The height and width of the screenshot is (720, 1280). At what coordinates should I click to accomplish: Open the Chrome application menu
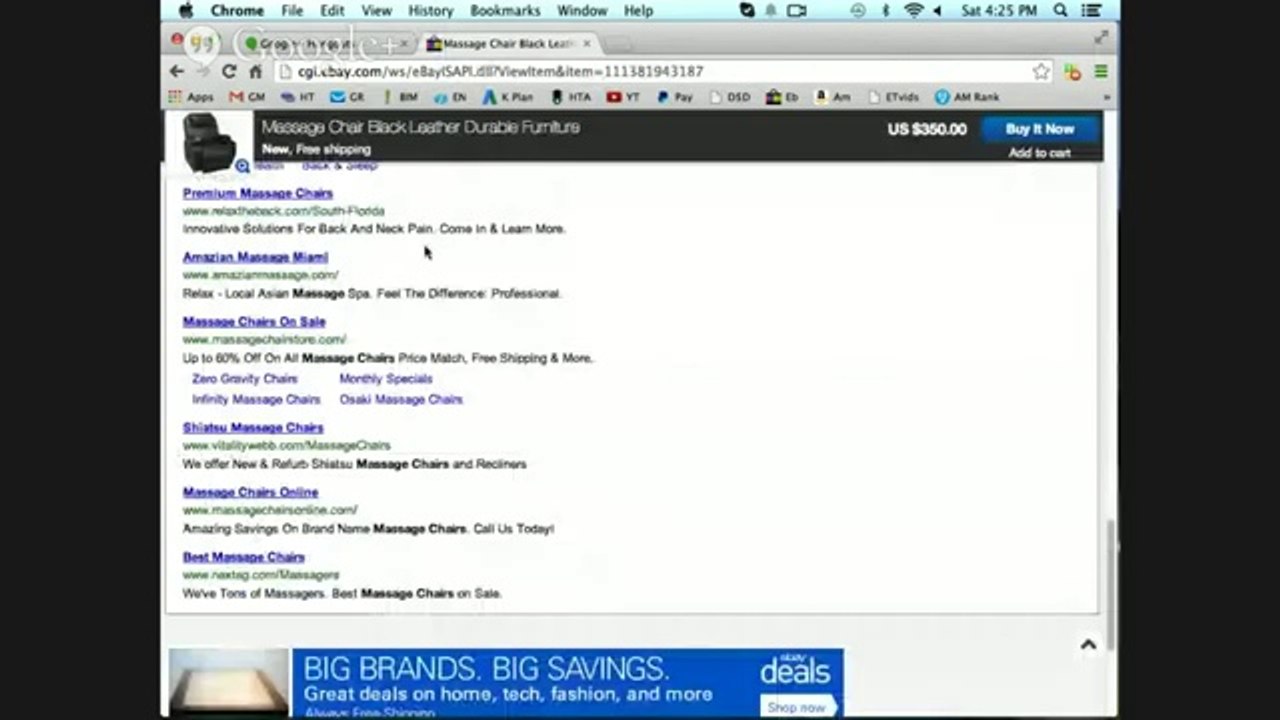[x=237, y=11]
